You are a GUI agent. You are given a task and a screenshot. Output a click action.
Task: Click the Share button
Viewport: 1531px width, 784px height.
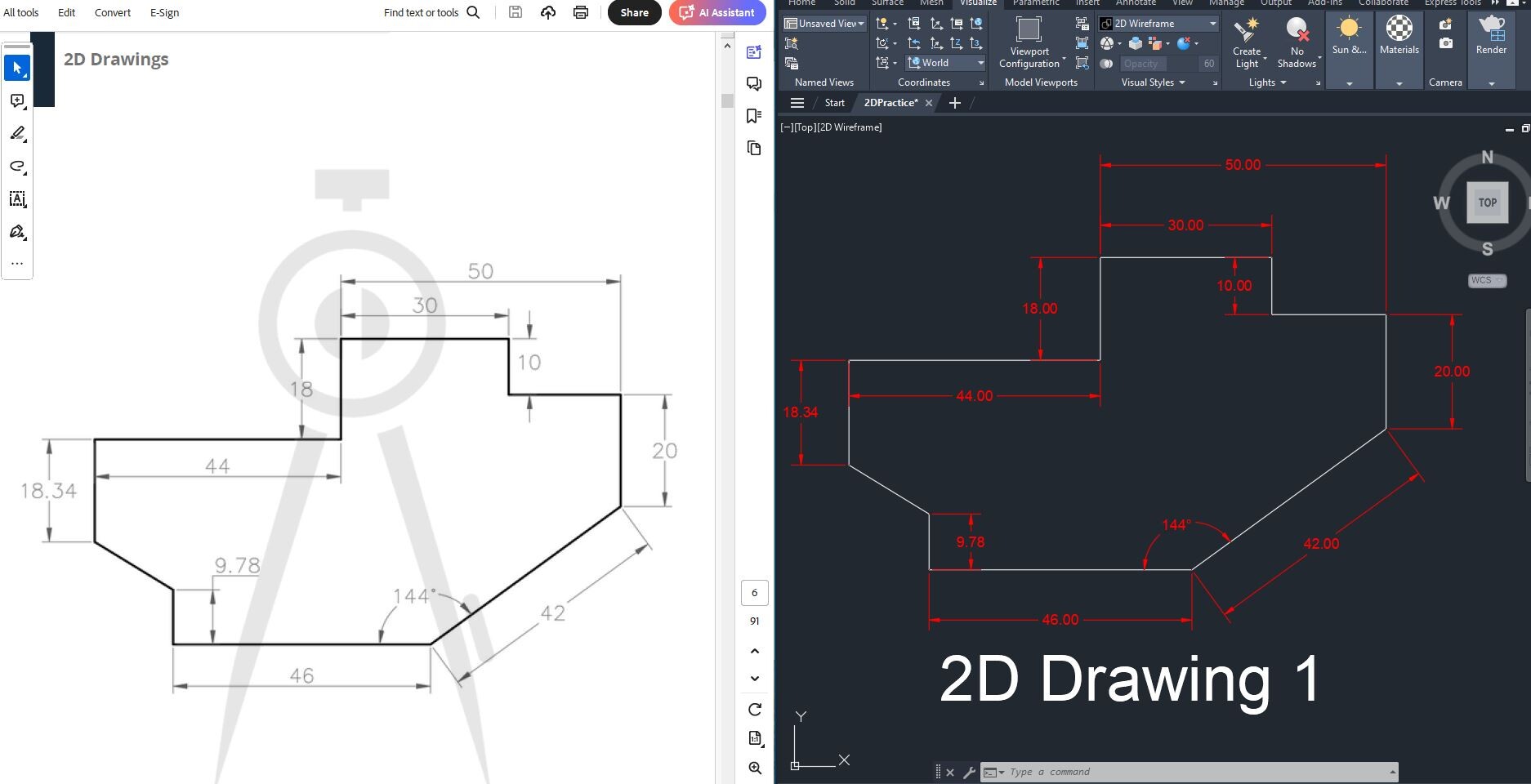coord(634,12)
